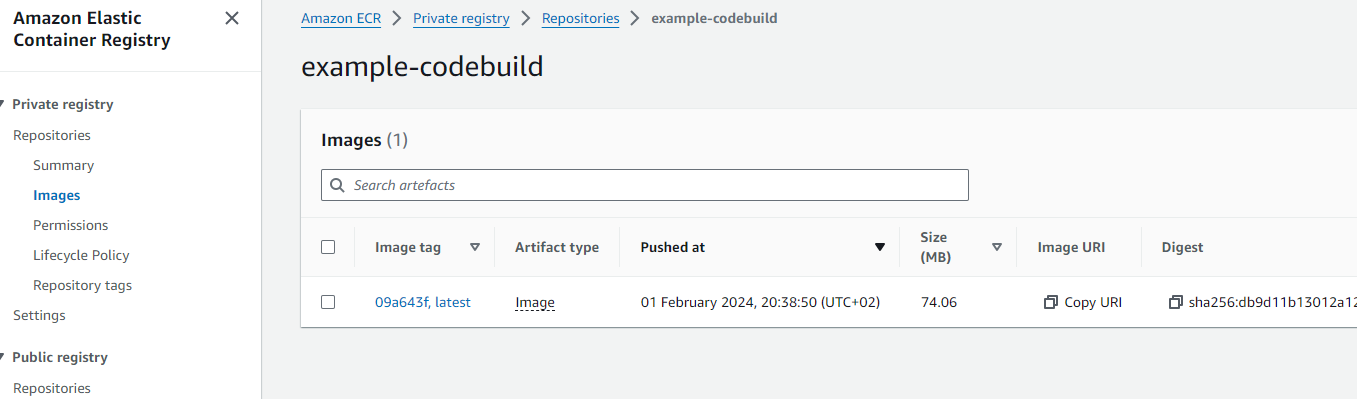
Task: Open Lifecycle Policy in the sidebar
Action: click(81, 255)
